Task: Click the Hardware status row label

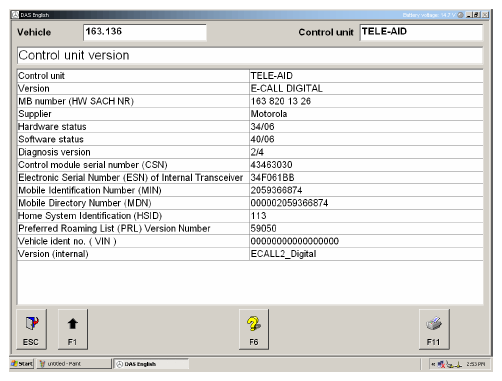Action: [52, 127]
